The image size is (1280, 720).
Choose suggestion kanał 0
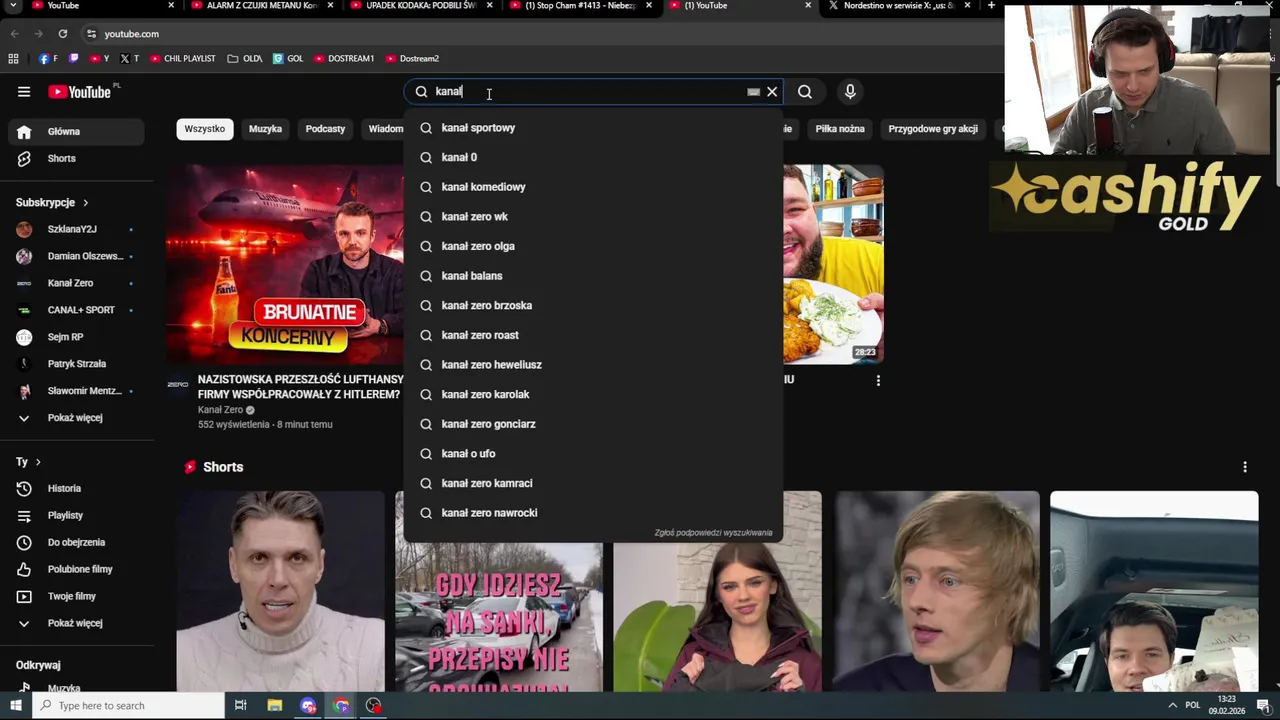tap(593, 158)
